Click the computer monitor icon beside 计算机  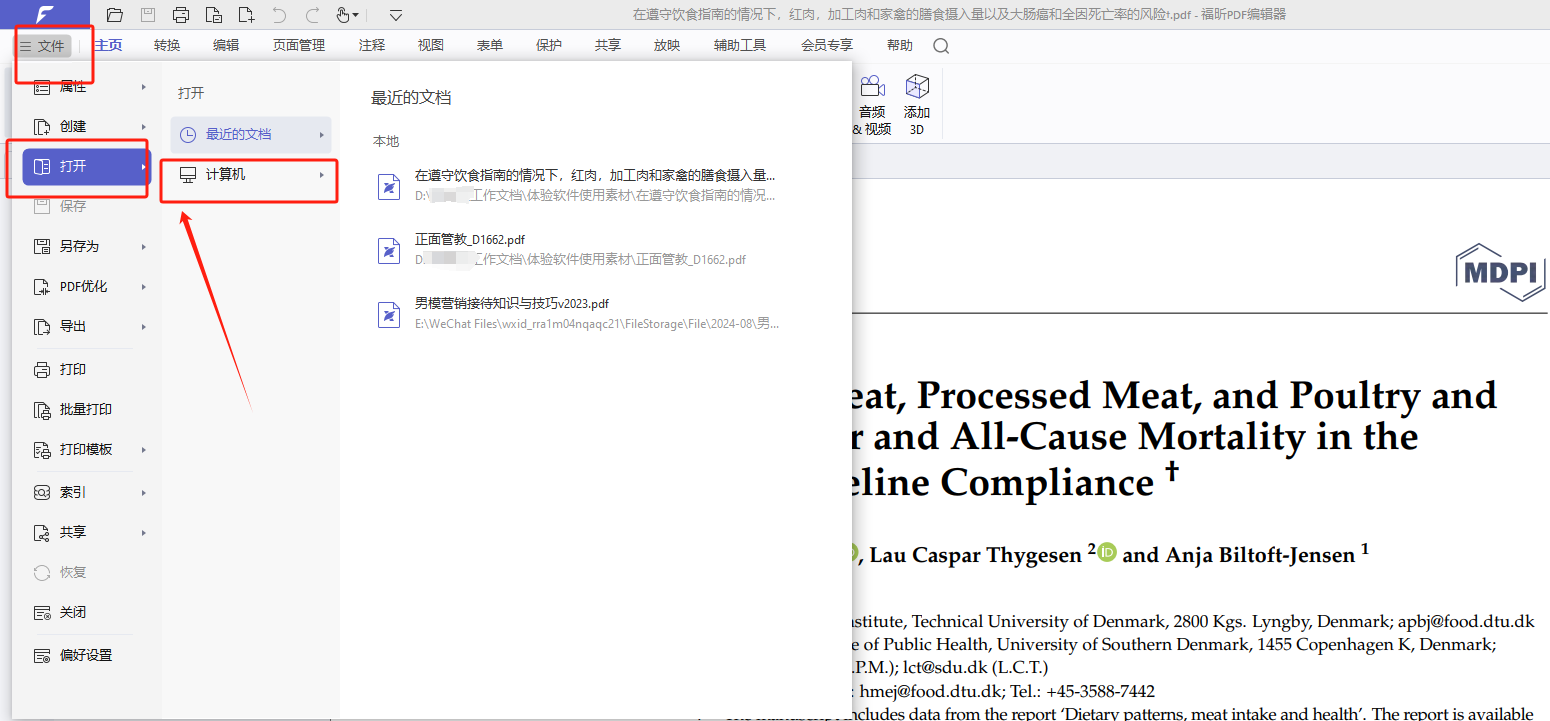188,175
